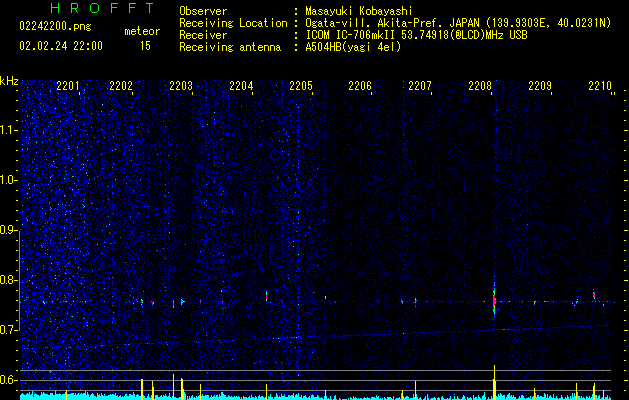Click the 0.6 frequency axis label

(x=9, y=380)
